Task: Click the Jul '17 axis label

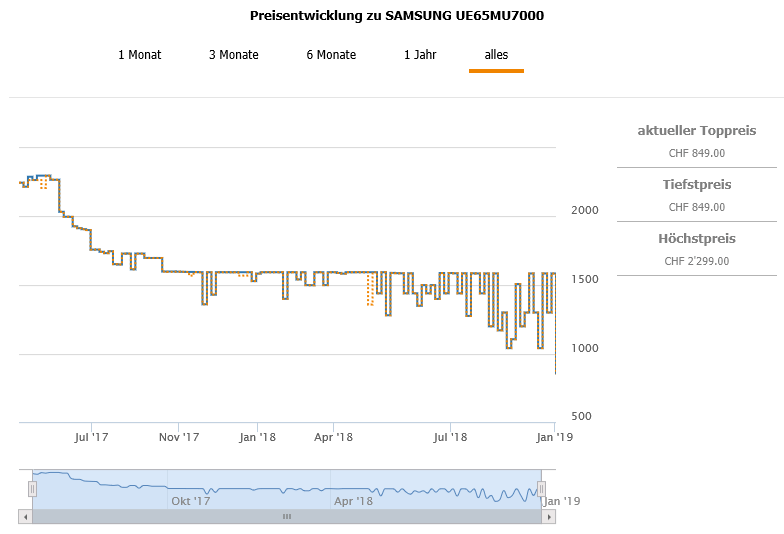Action: (x=92, y=437)
